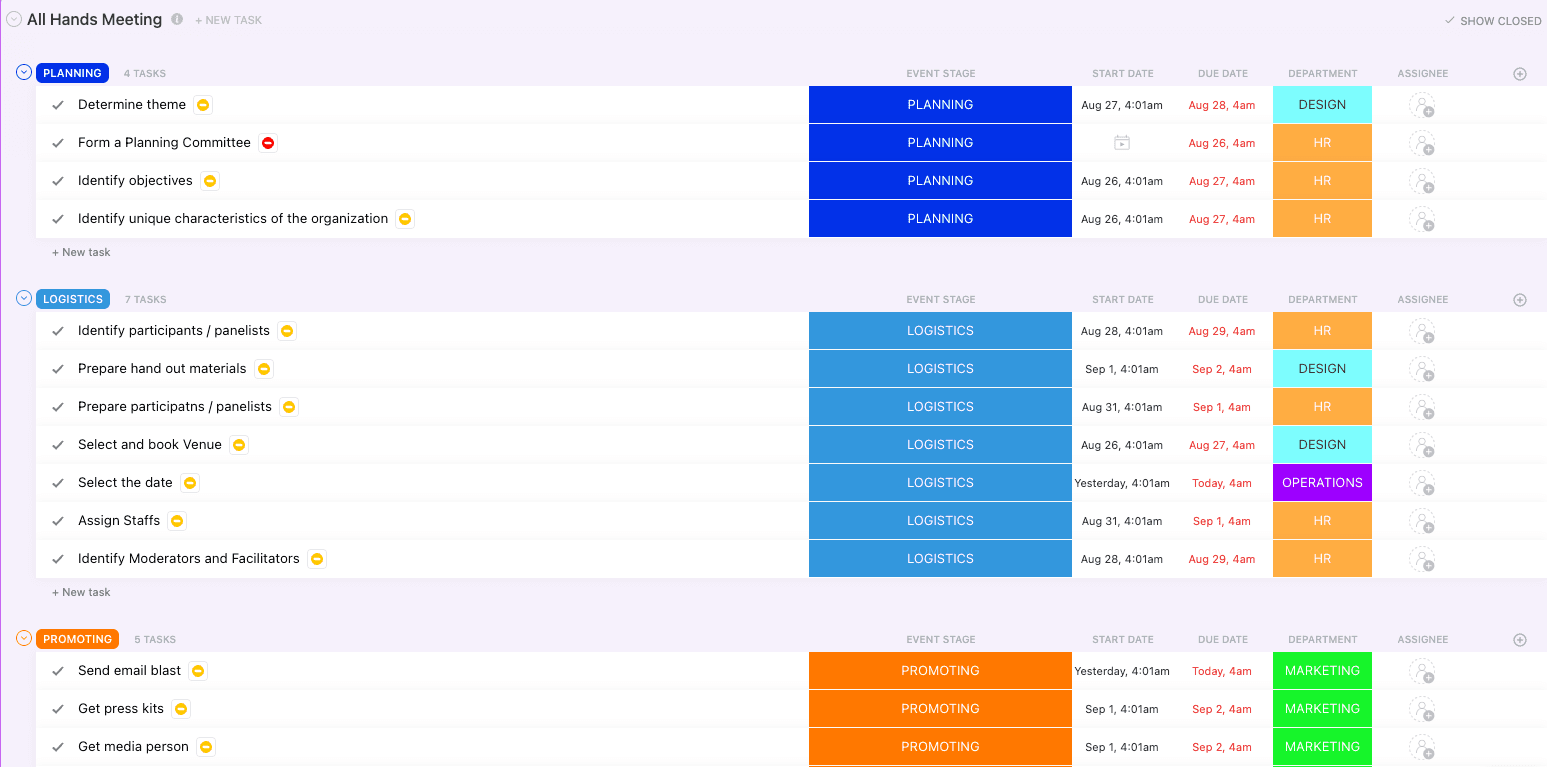Open start date calendar icon for Form a Planning Committee
The image size is (1547, 767).
(1121, 143)
